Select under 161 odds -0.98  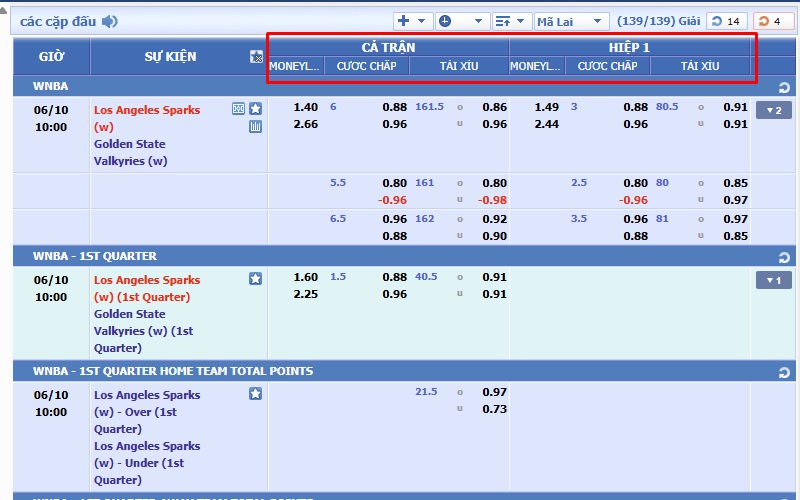pos(492,200)
